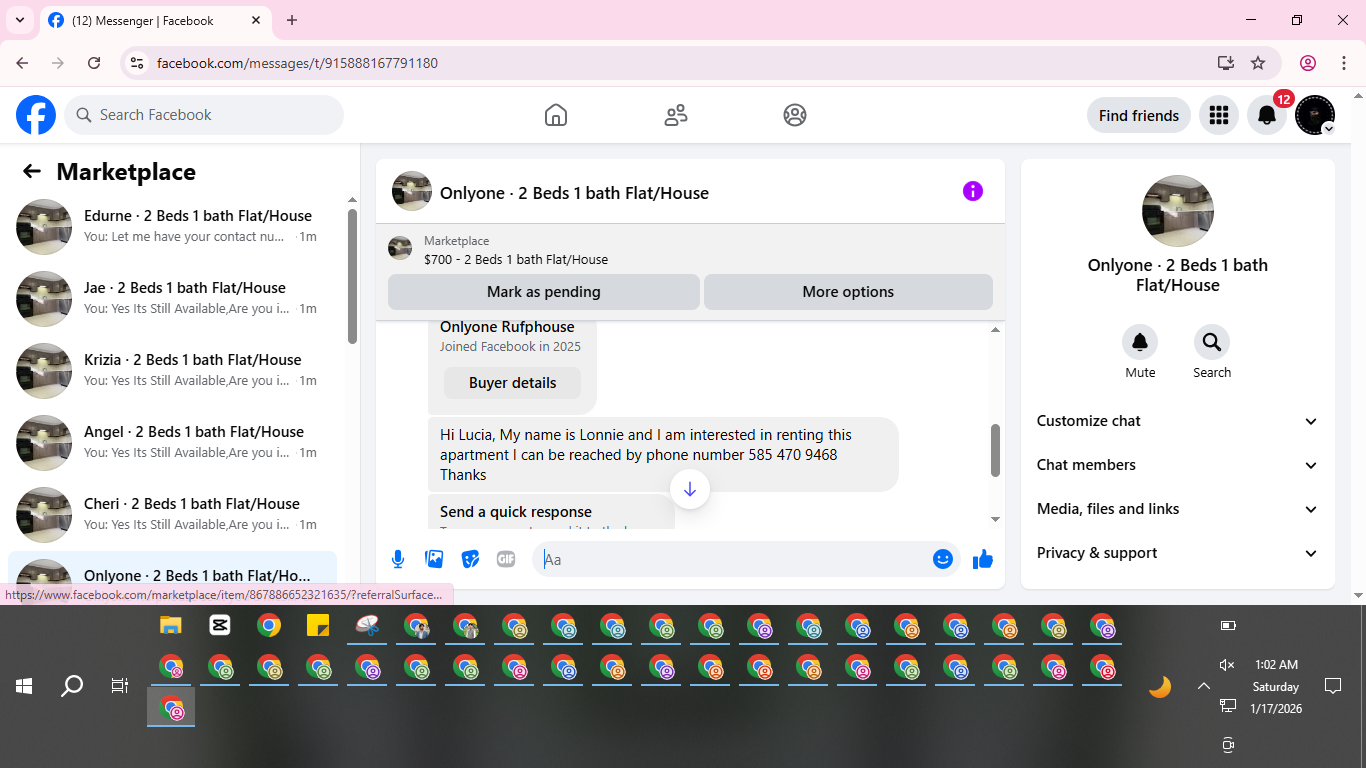Go to the Facebook Home icon
Screen dimensions: 1366x768
point(556,115)
